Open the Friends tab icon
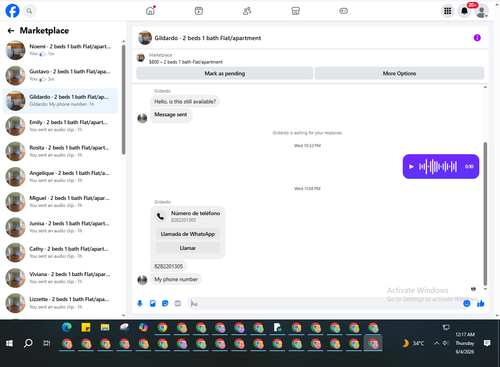This screenshot has width=500, height=367. pyautogui.click(x=247, y=11)
